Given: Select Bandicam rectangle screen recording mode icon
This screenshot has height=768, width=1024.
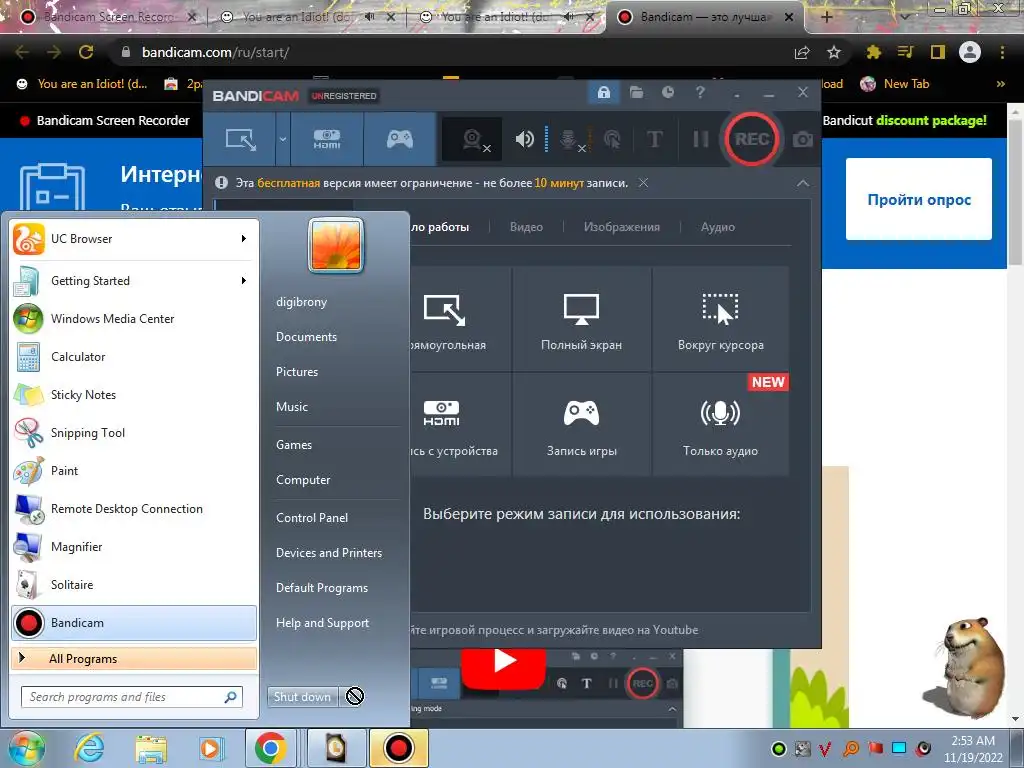Looking at the screenshot, I should [240, 139].
